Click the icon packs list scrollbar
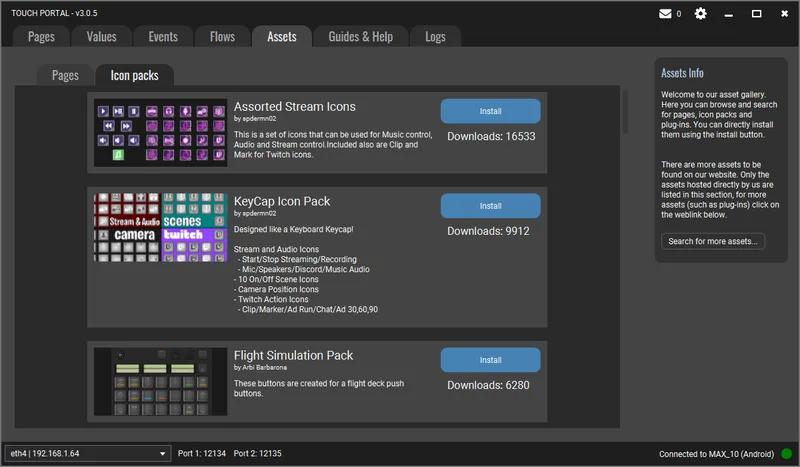Screen dimensions: 800x467 626,112
